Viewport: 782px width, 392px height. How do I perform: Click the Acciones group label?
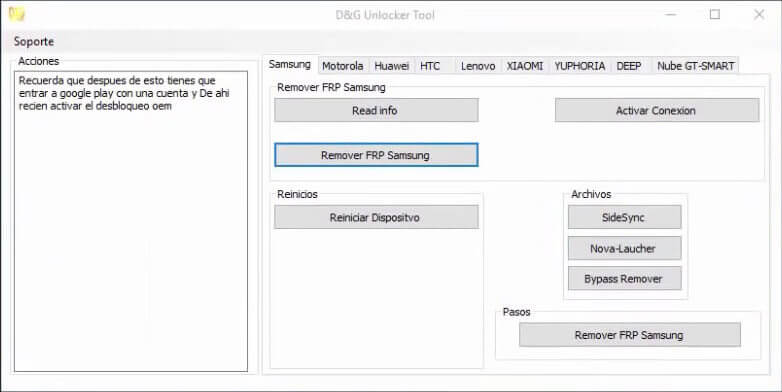pyautogui.click(x=38, y=61)
